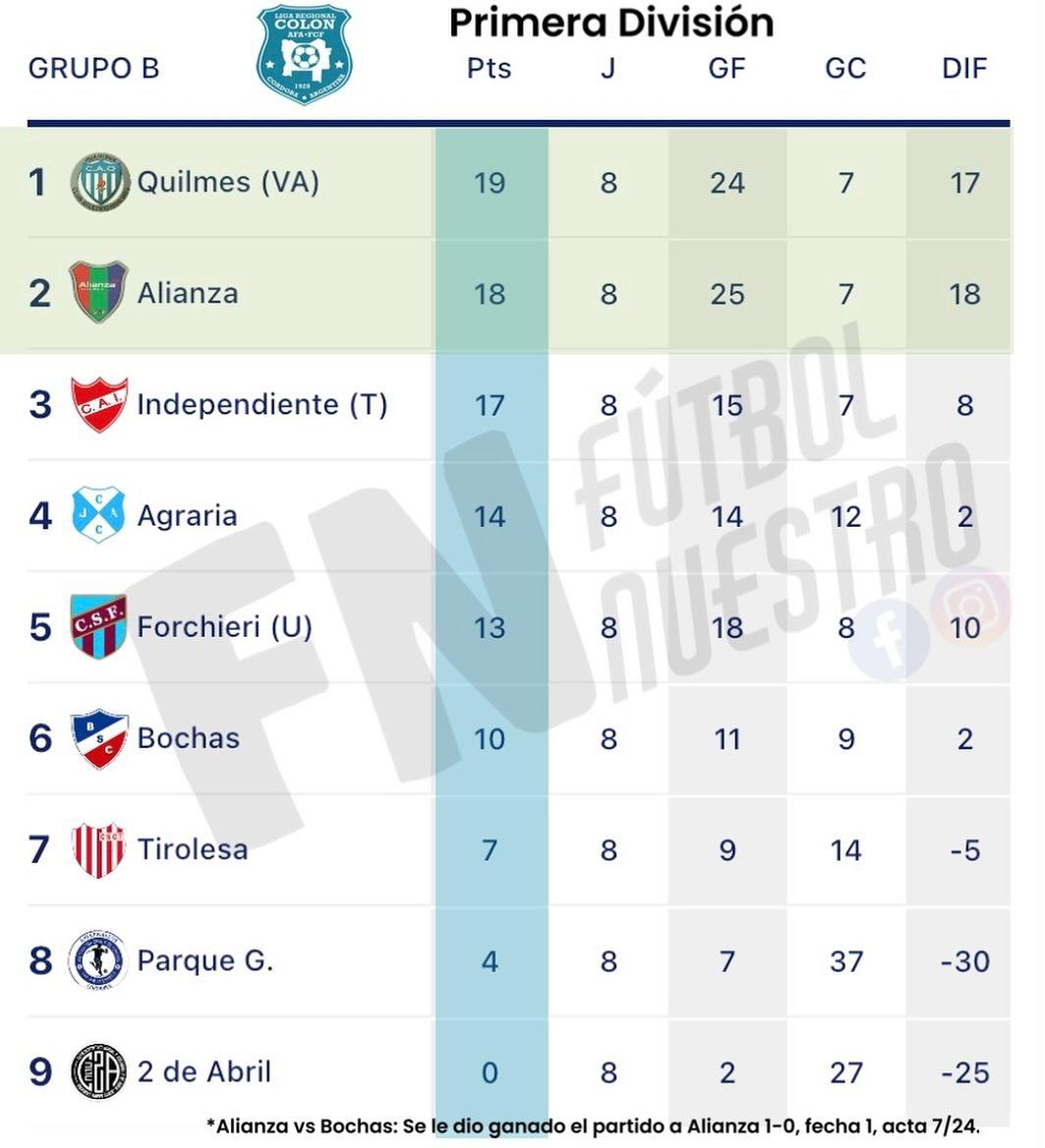This screenshot has height=1148, width=1045.
Task: Click the GRUPO B label
Action: click(93, 68)
